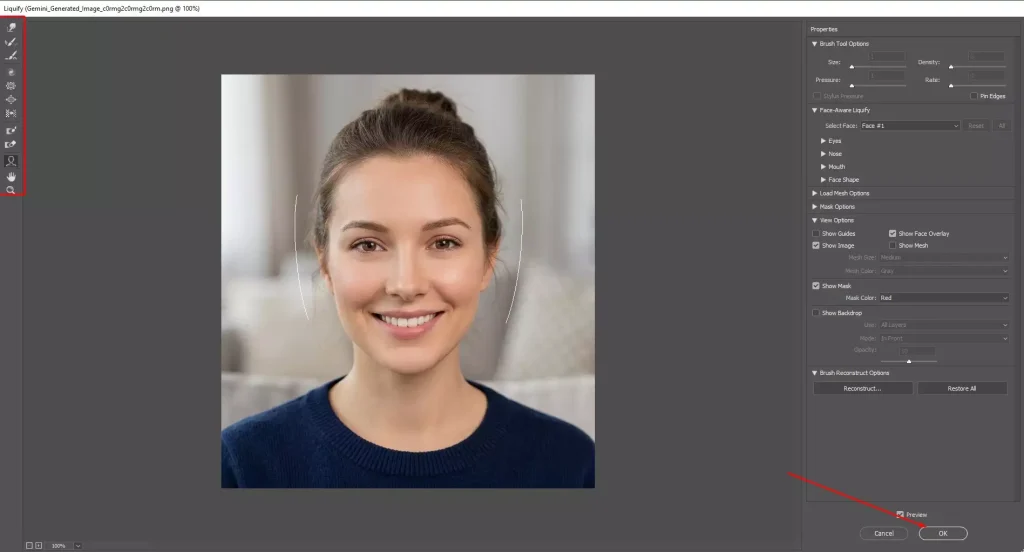Click the portrait image preview
Screen dimensions: 1024x552
[408, 281]
